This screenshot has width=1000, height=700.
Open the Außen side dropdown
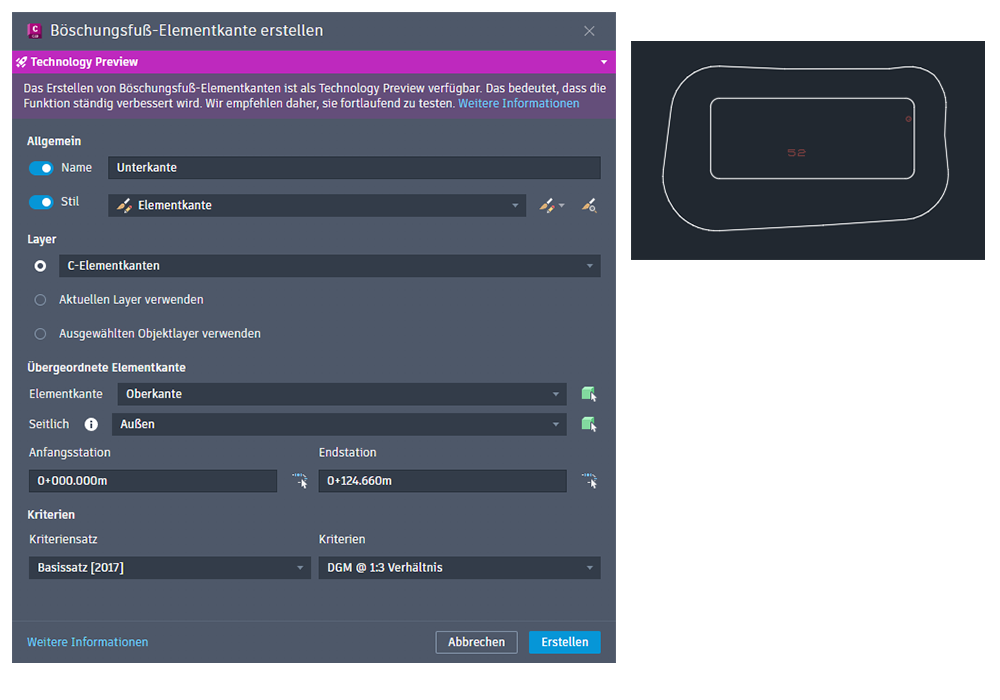(x=339, y=424)
